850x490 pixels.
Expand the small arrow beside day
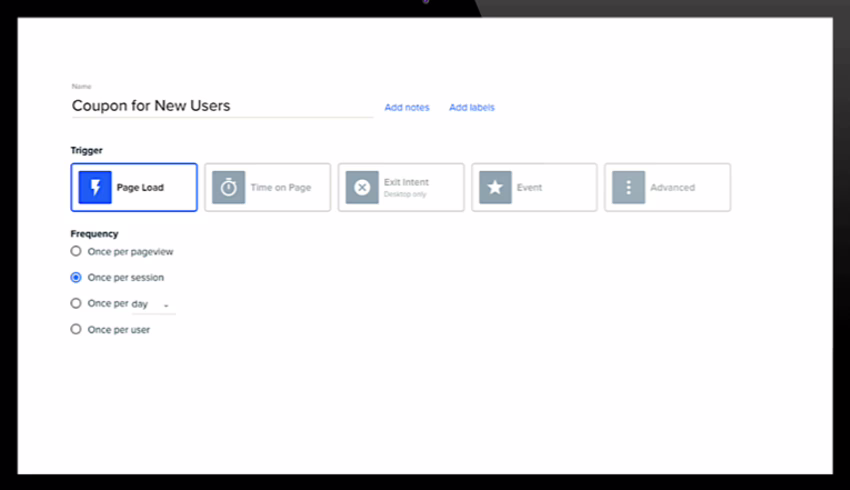coord(166,305)
